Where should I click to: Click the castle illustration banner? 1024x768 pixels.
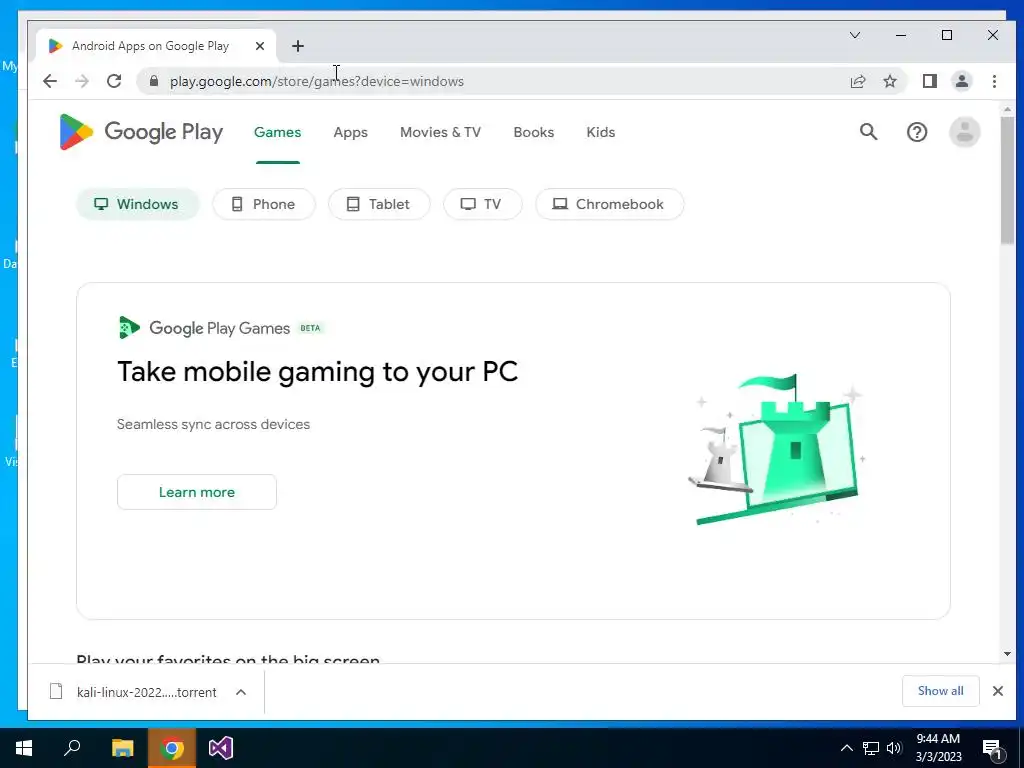(777, 449)
